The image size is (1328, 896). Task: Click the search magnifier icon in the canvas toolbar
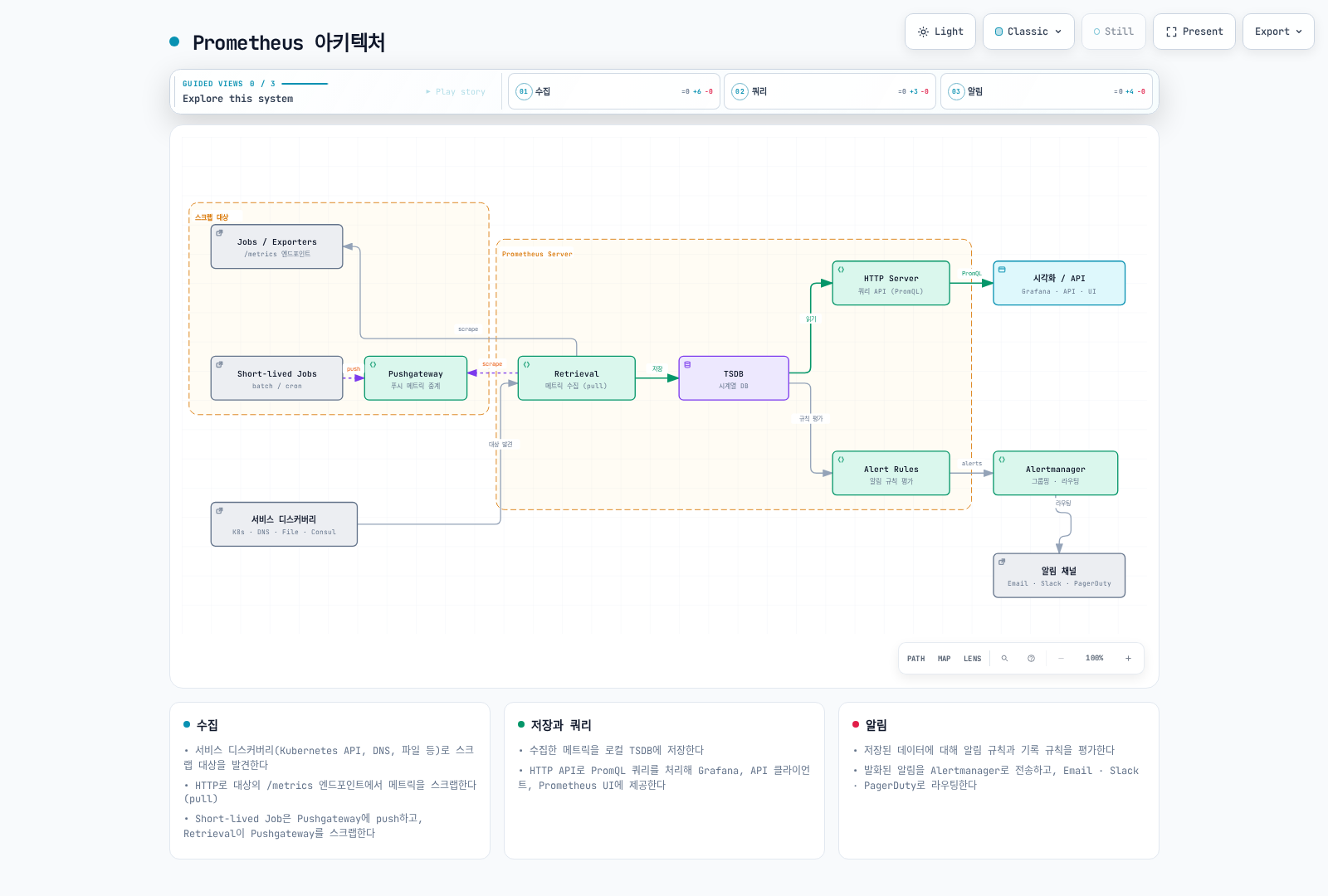click(x=1004, y=658)
